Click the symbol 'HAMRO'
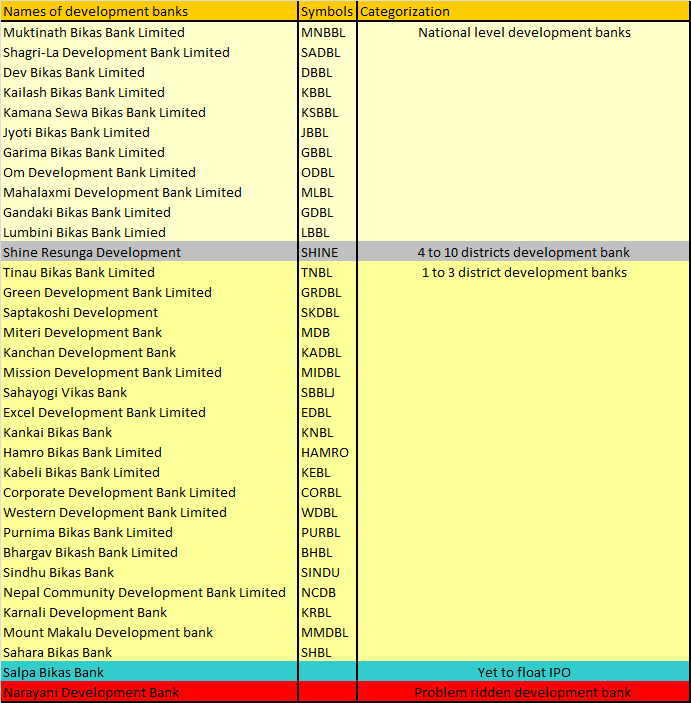691x703 pixels. (x=327, y=452)
